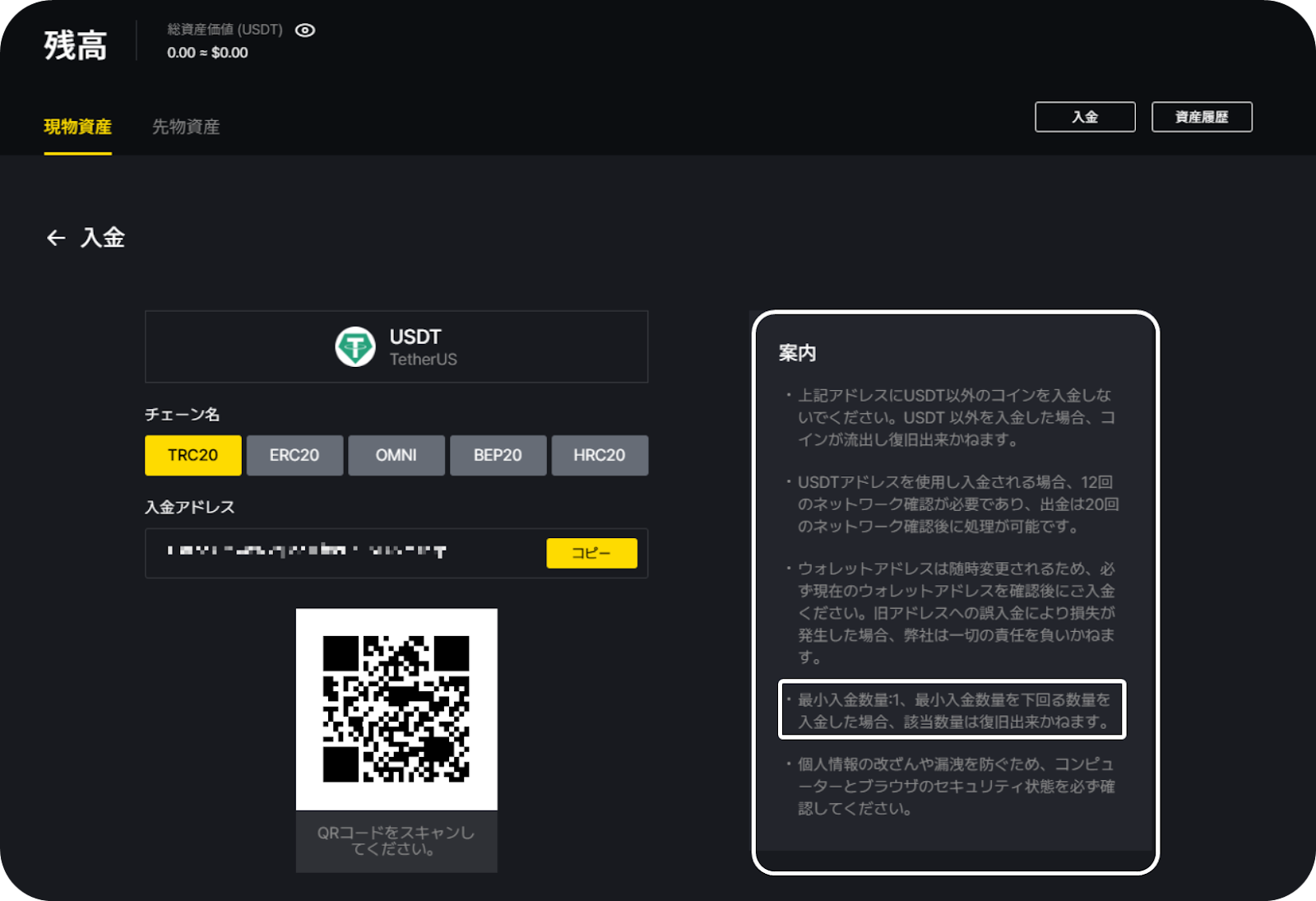Switch to the 現物資産 tab
1316x901 pixels.
click(x=77, y=127)
